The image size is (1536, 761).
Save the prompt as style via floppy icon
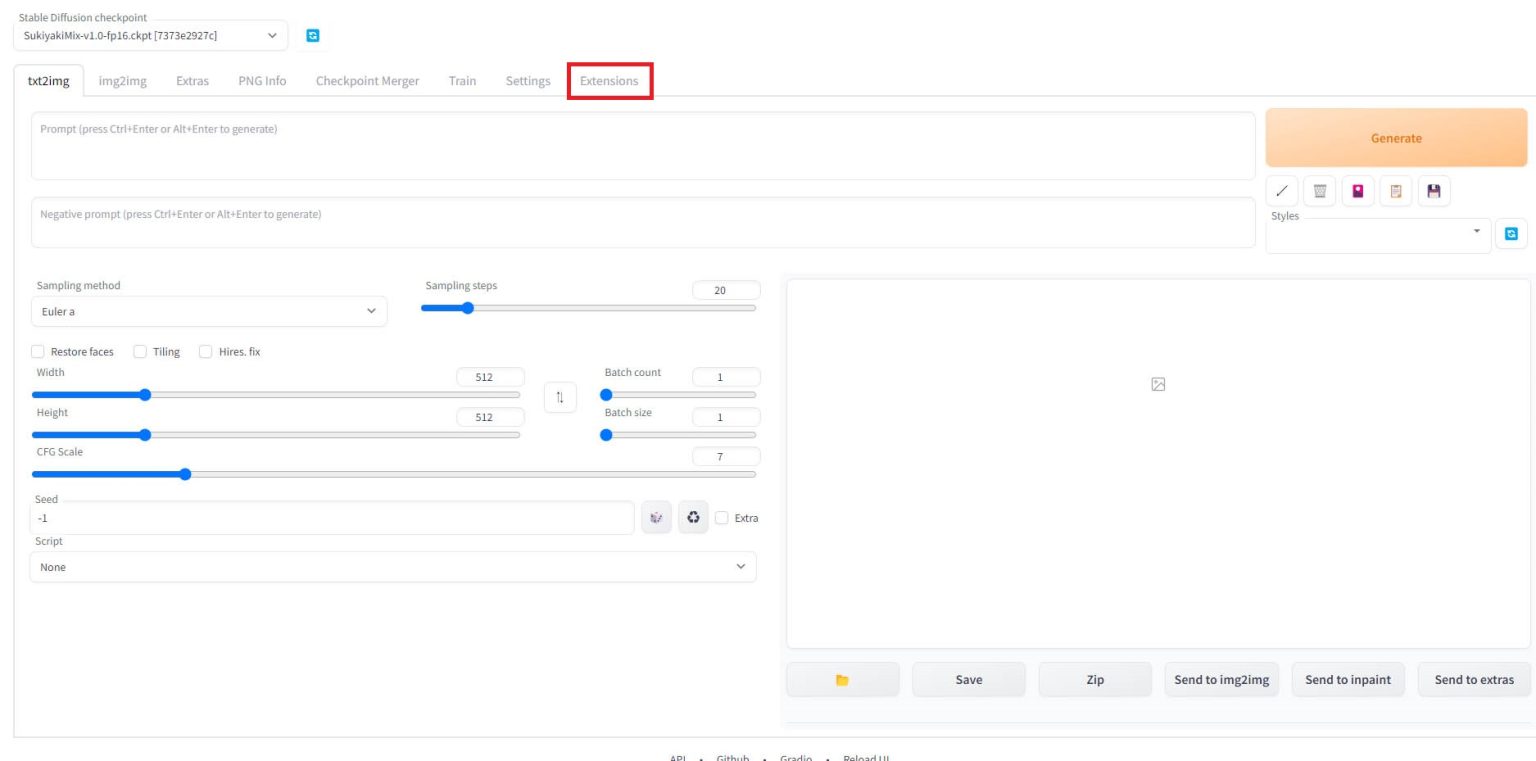tap(1434, 191)
